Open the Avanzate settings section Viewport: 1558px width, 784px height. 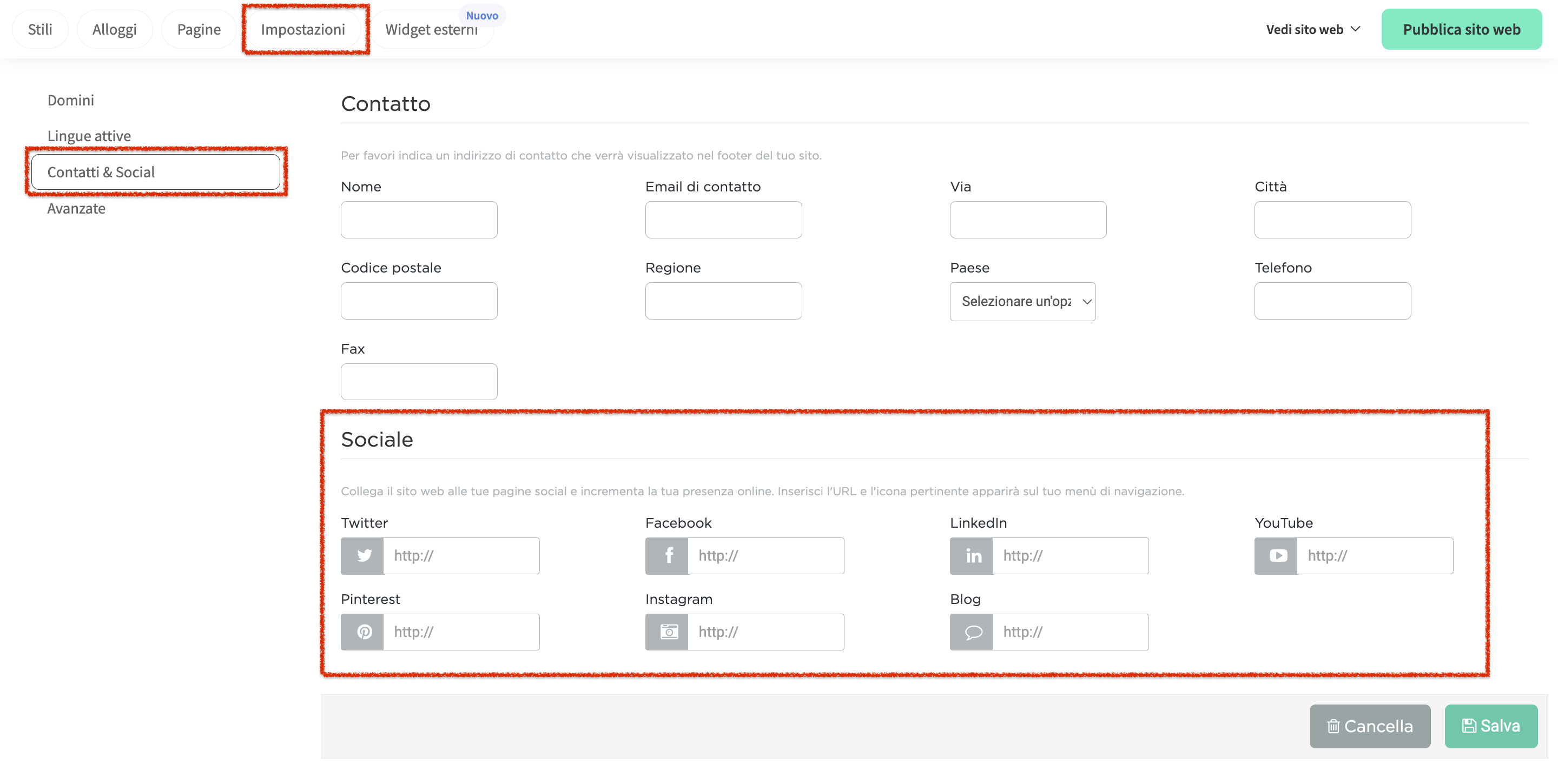tap(76, 209)
